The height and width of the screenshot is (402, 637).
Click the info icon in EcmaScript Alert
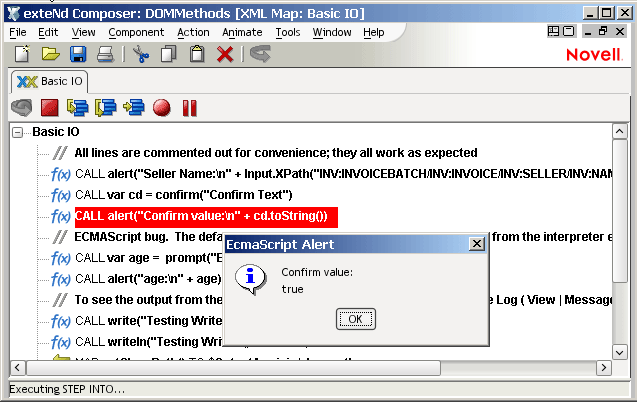coord(251,279)
